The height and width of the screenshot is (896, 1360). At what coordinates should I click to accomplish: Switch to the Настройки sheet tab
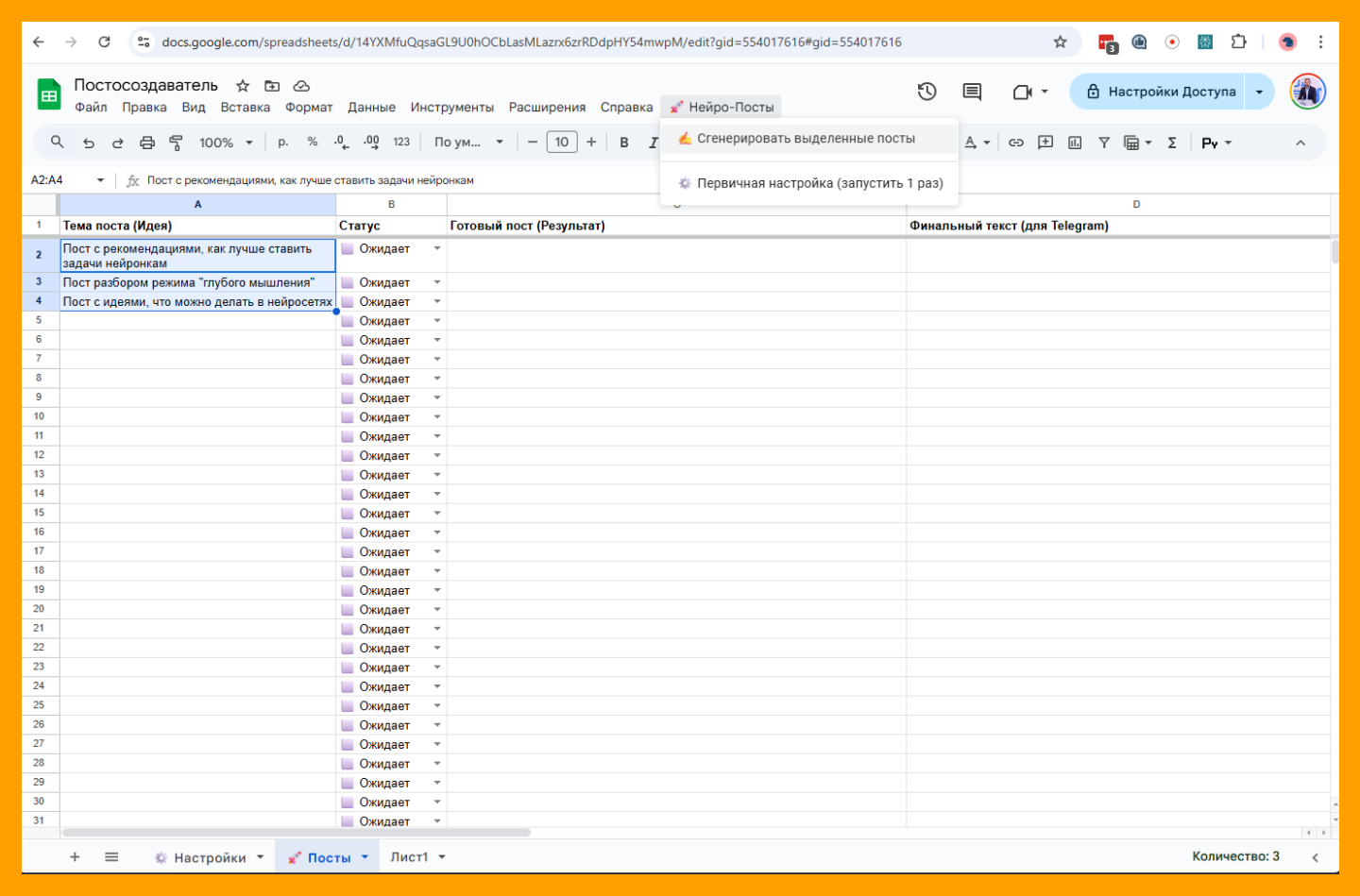coord(209,857)
